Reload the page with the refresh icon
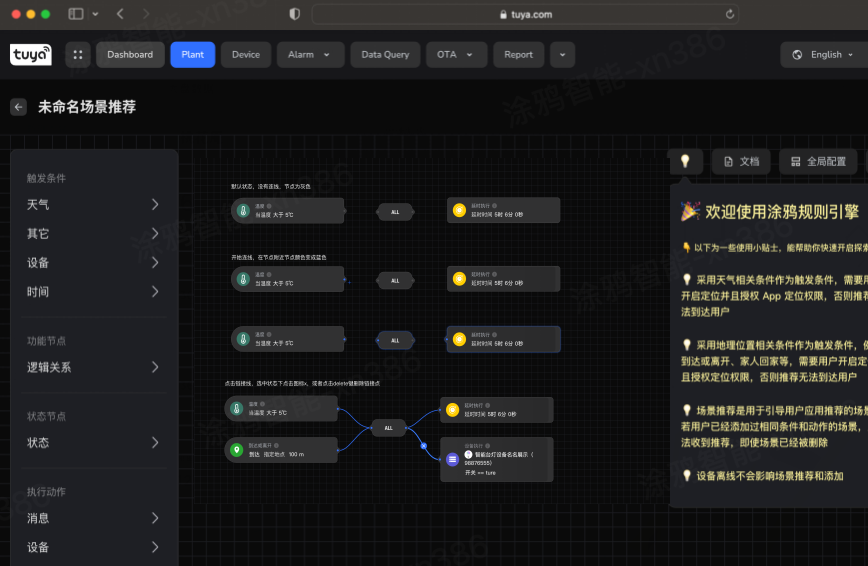 coord(730,14)
